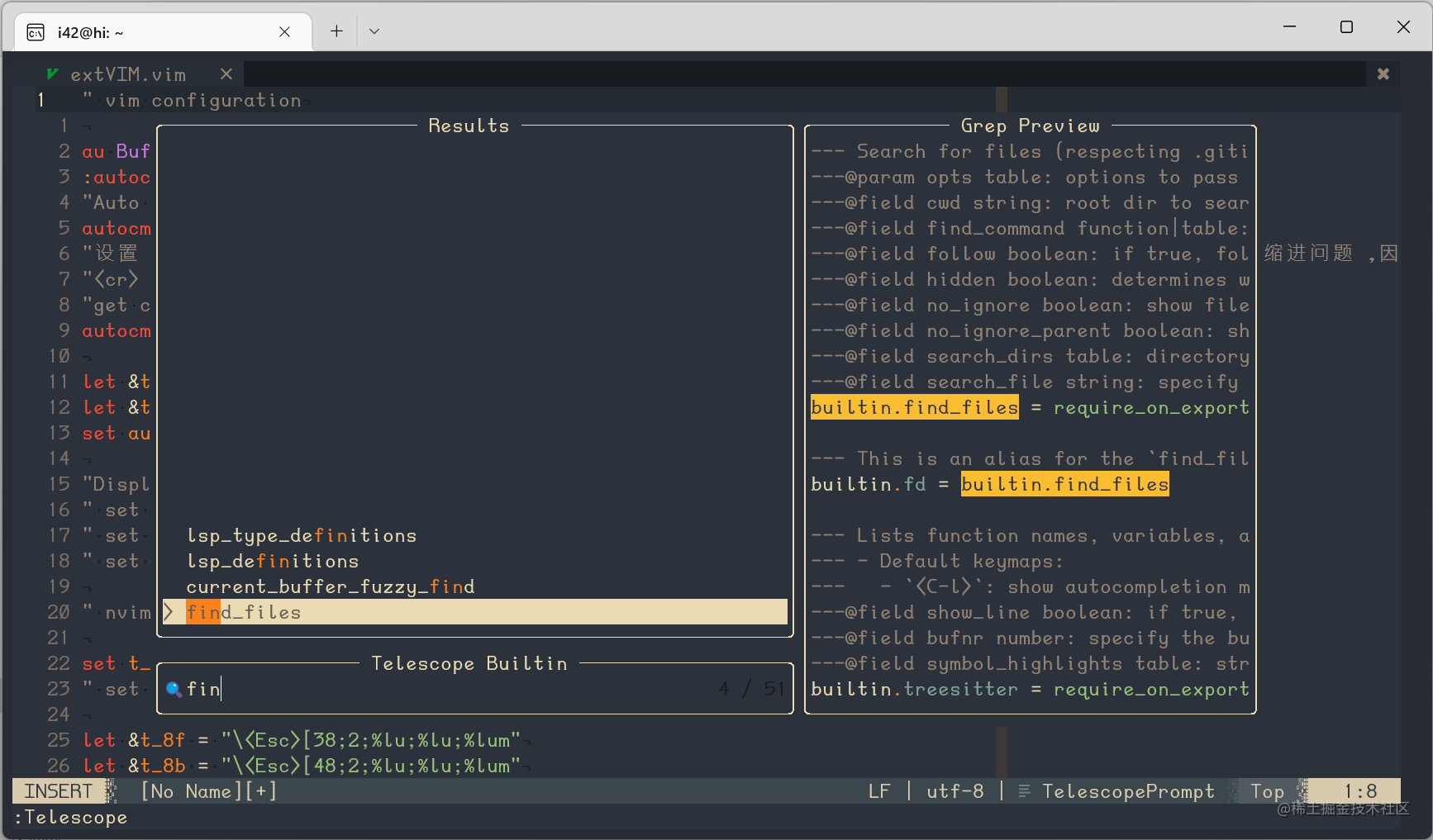Click line number 20 in the gutter
The height and width of the screenshot is (840, 1433).
[x=59, y=612]
